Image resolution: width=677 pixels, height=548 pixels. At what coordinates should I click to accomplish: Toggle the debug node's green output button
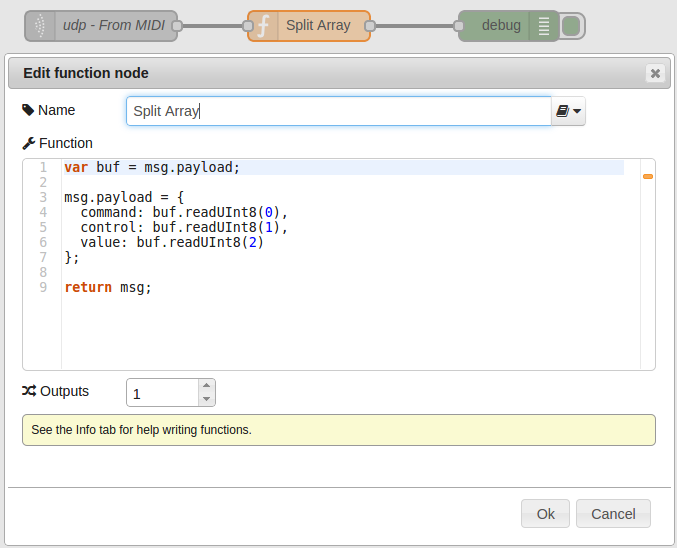pos(571,26)
